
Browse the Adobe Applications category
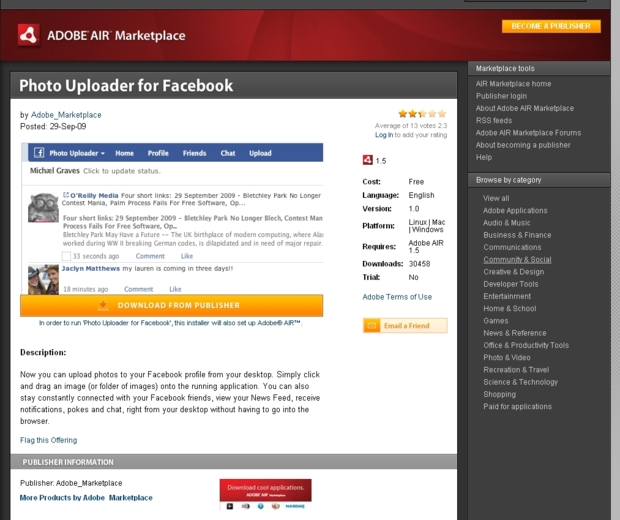coord(515,210)
